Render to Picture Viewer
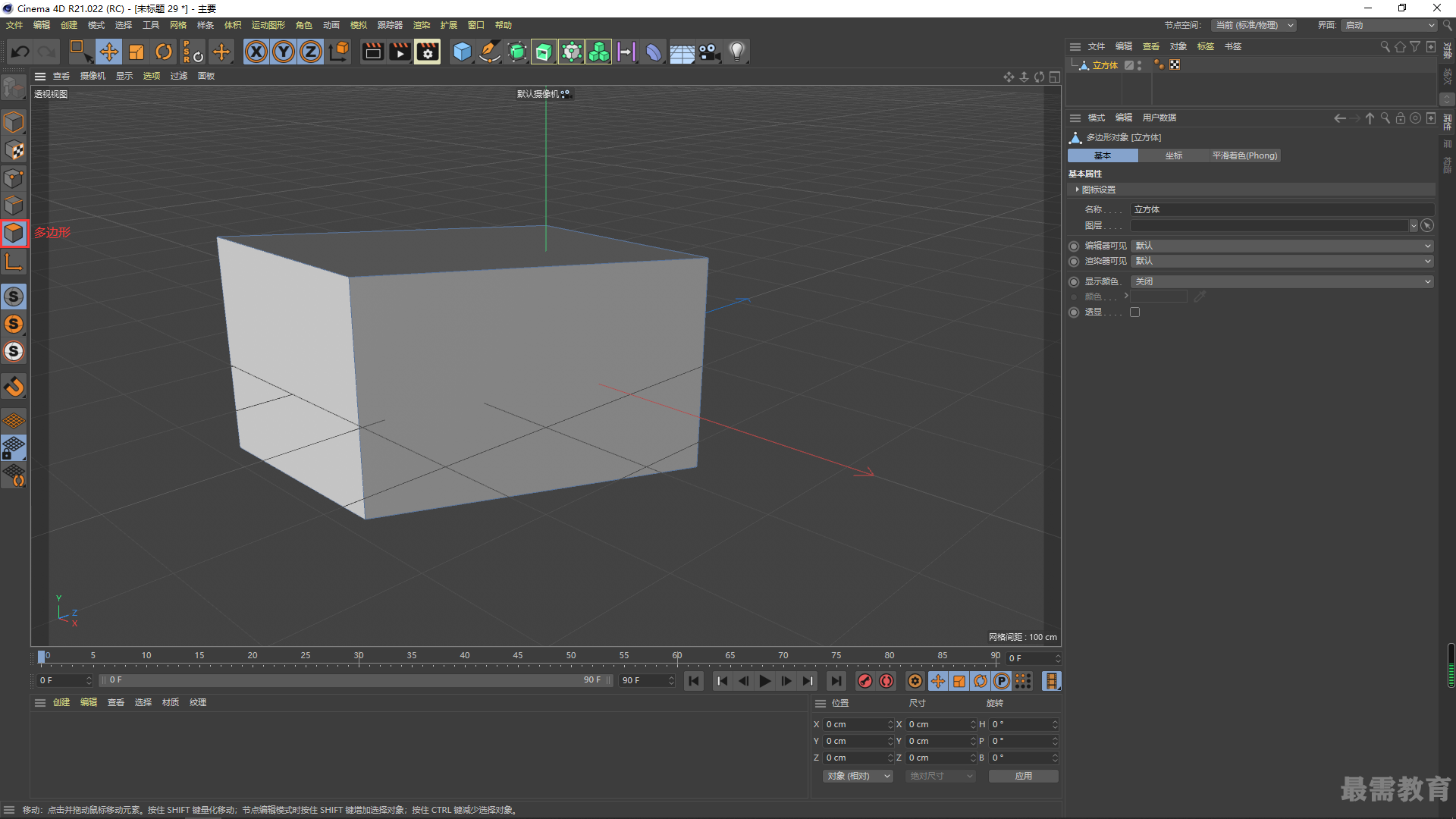 pyautogui.click(x=400, y=52)
